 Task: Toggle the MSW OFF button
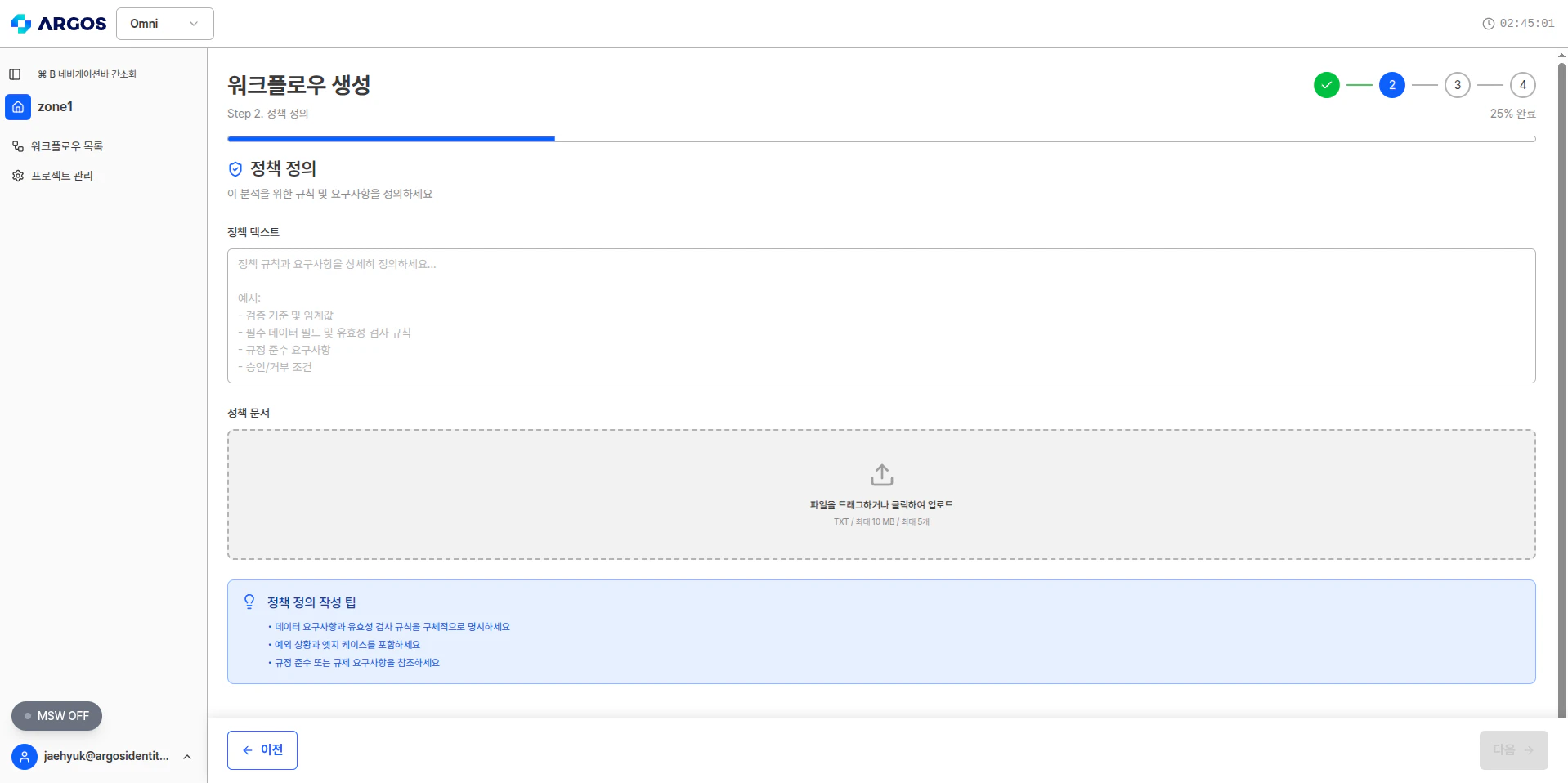pos(56,716)
